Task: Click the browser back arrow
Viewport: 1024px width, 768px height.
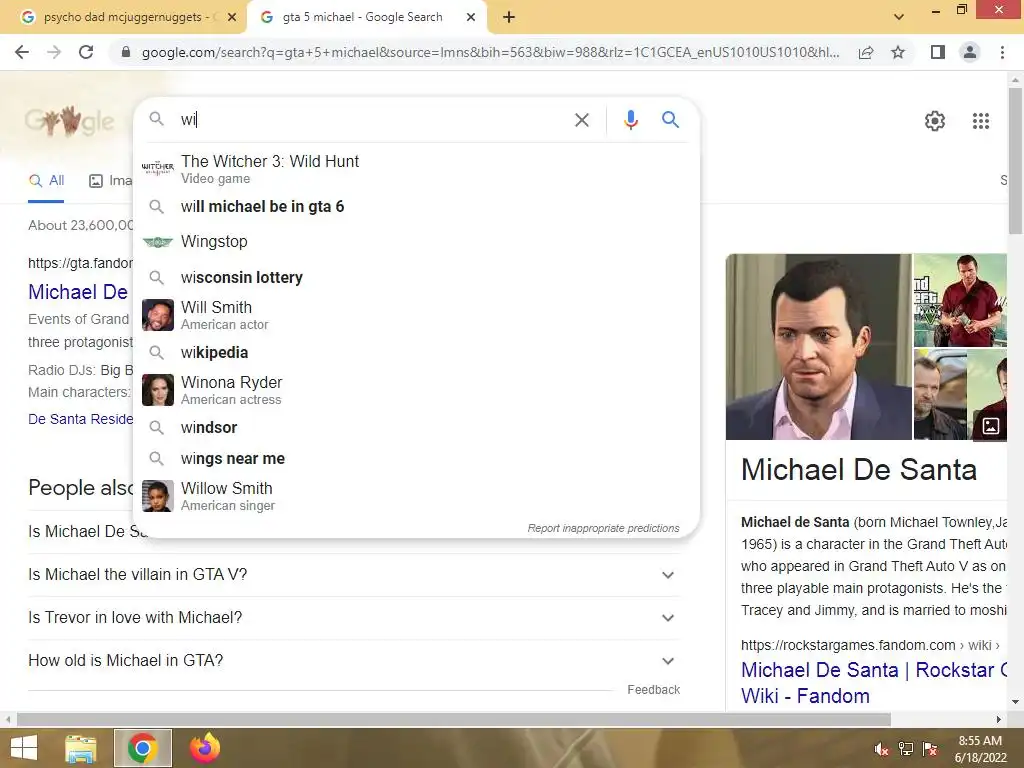Action: pyautogui.click(x=22, y=52)
